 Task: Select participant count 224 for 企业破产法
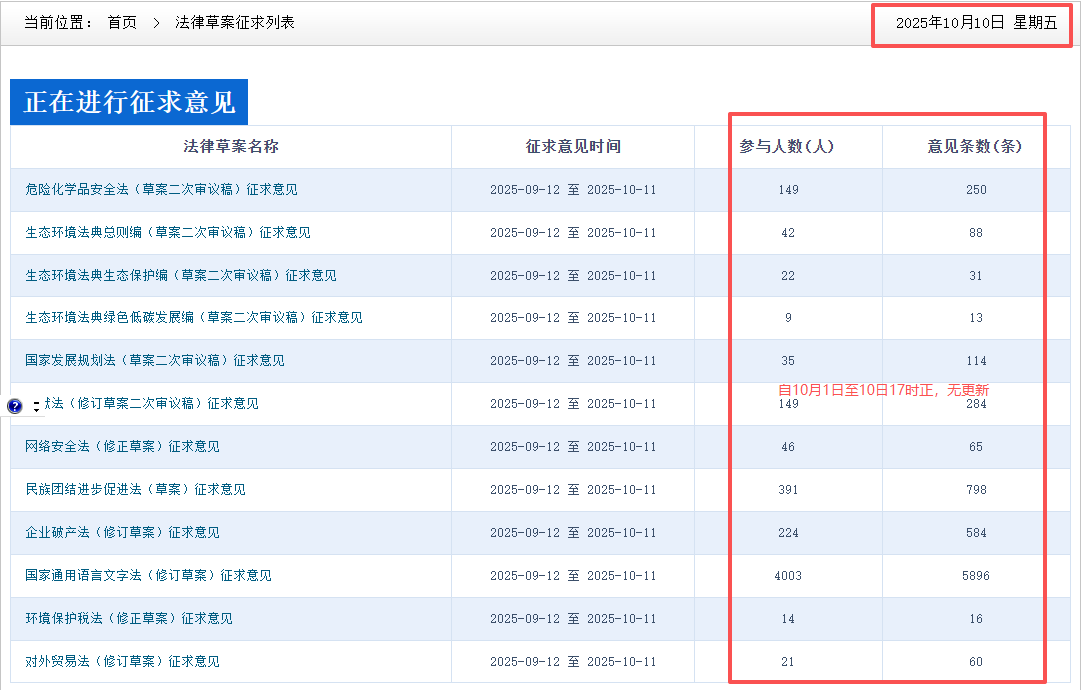tap(788, 533)
